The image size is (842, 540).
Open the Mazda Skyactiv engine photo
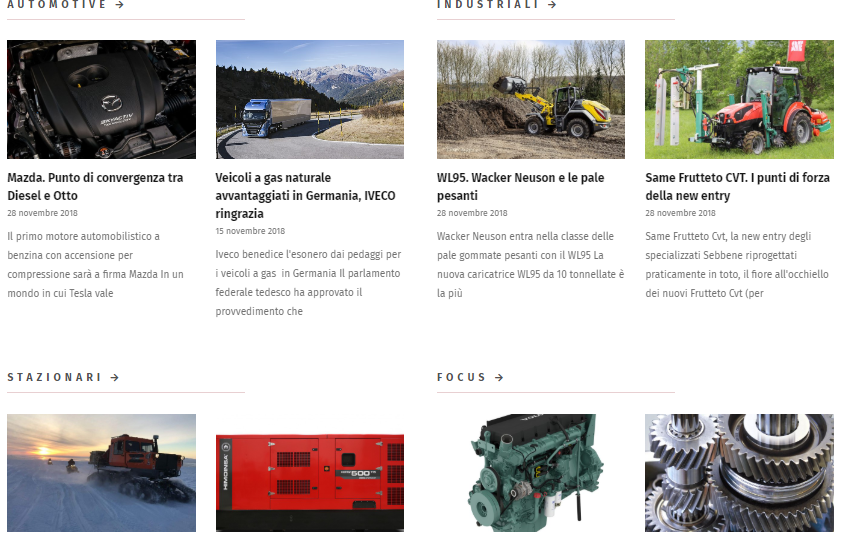pyautogui.click(x=101, y=99)
